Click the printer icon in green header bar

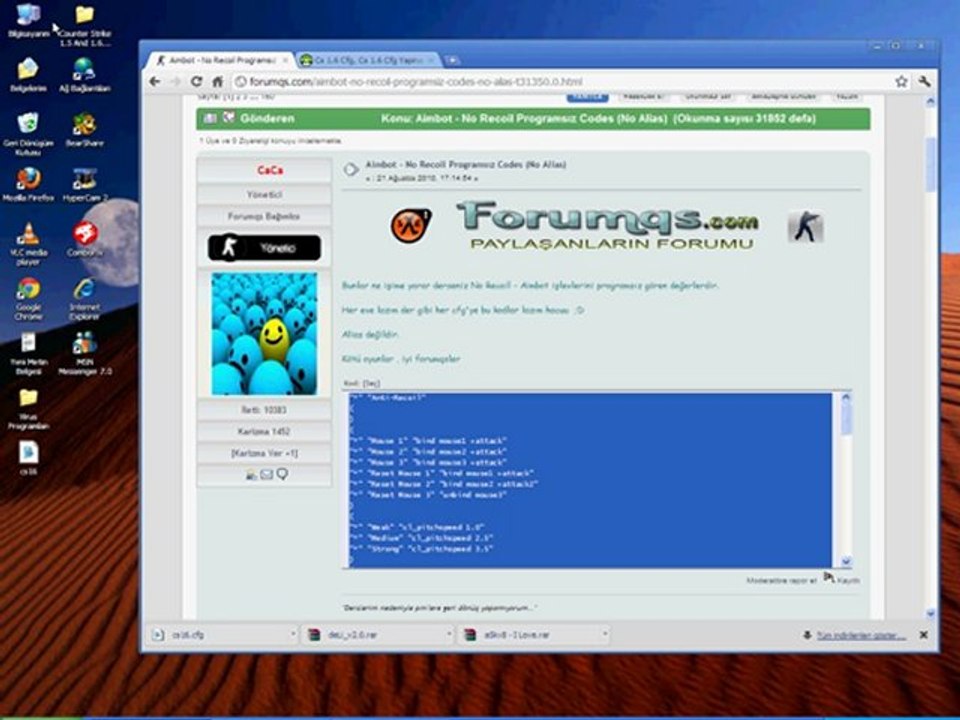209,118
